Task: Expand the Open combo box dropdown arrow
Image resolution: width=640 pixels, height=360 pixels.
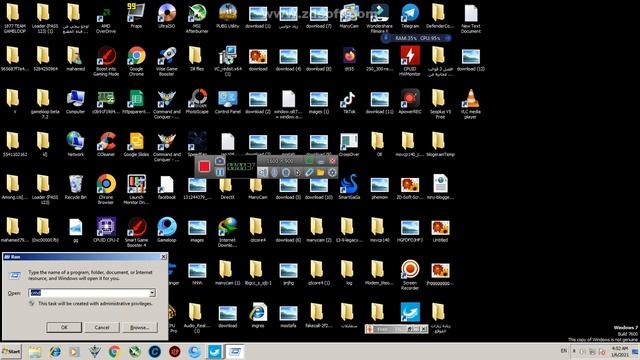Action: coord(152,293)
